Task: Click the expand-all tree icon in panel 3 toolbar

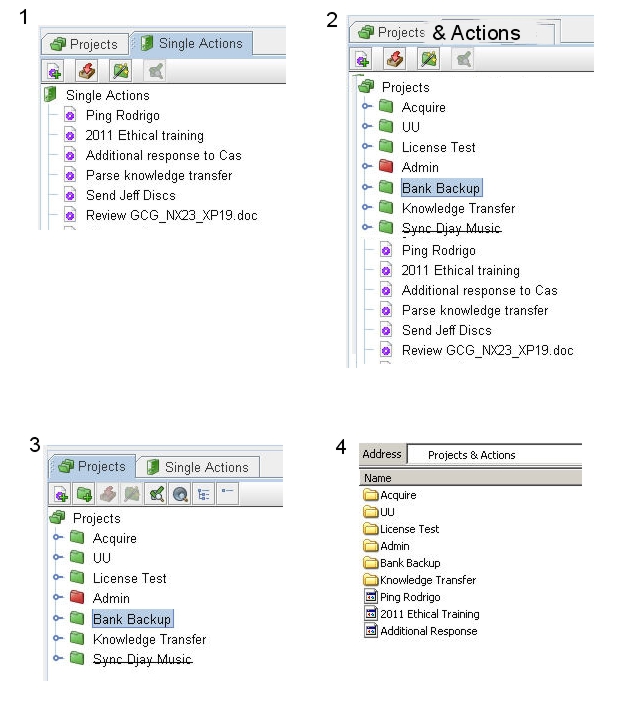Action: click(203, 493)
